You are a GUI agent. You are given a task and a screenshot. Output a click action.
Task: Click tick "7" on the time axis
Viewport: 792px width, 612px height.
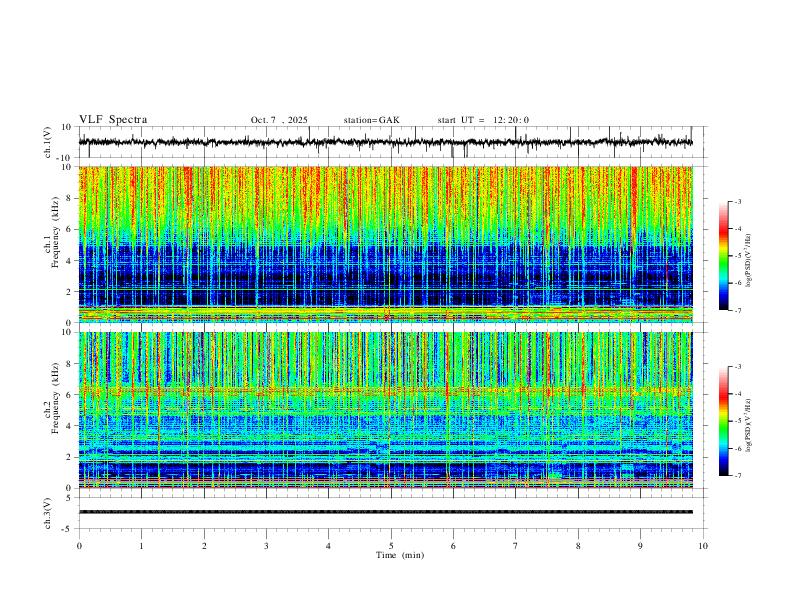516,546
